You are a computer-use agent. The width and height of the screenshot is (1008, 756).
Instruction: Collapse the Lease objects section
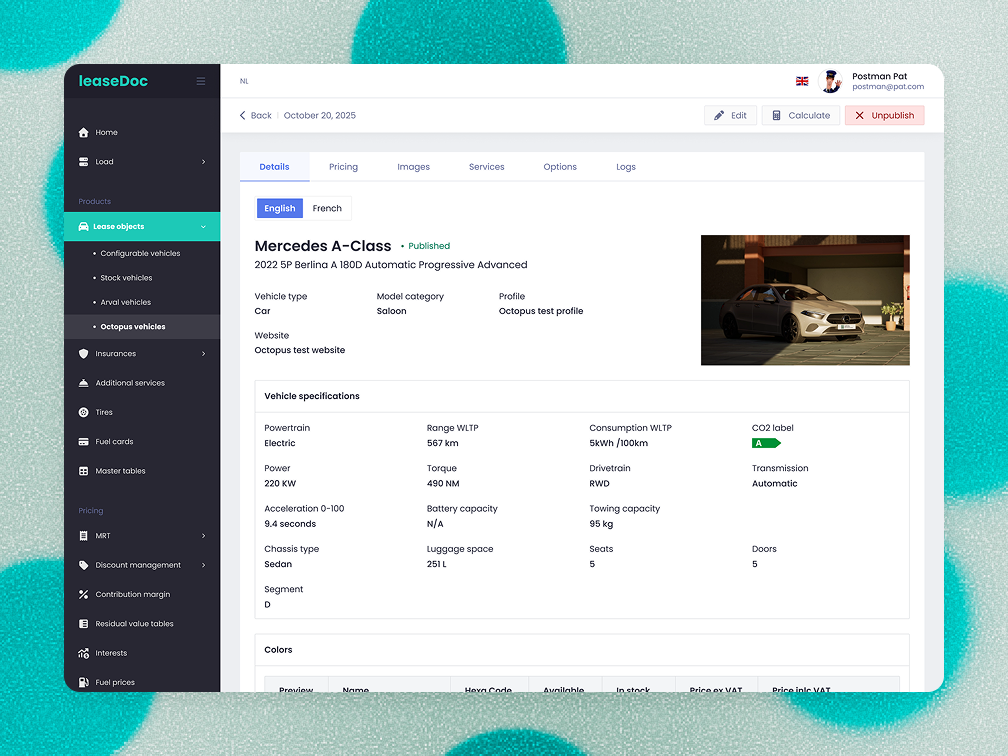point(203,227)
